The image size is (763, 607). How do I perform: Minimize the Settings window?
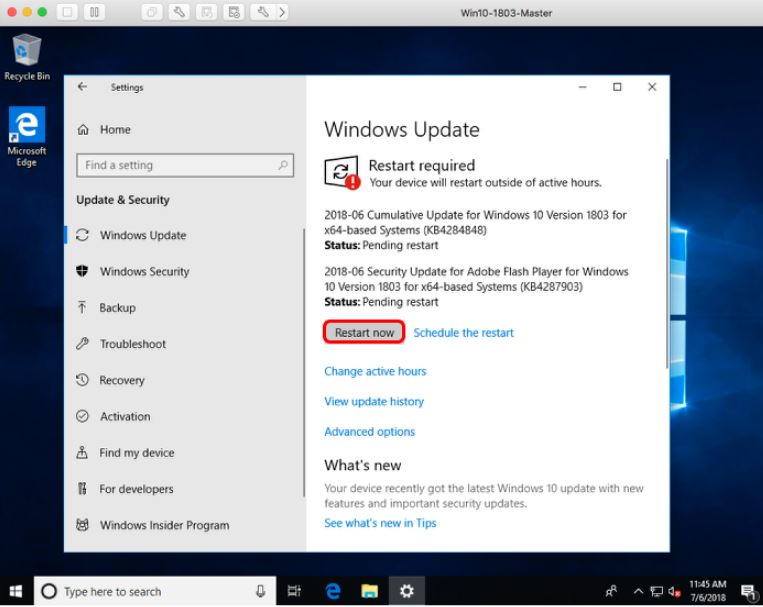pyautogui.click(x=582, y=87)
